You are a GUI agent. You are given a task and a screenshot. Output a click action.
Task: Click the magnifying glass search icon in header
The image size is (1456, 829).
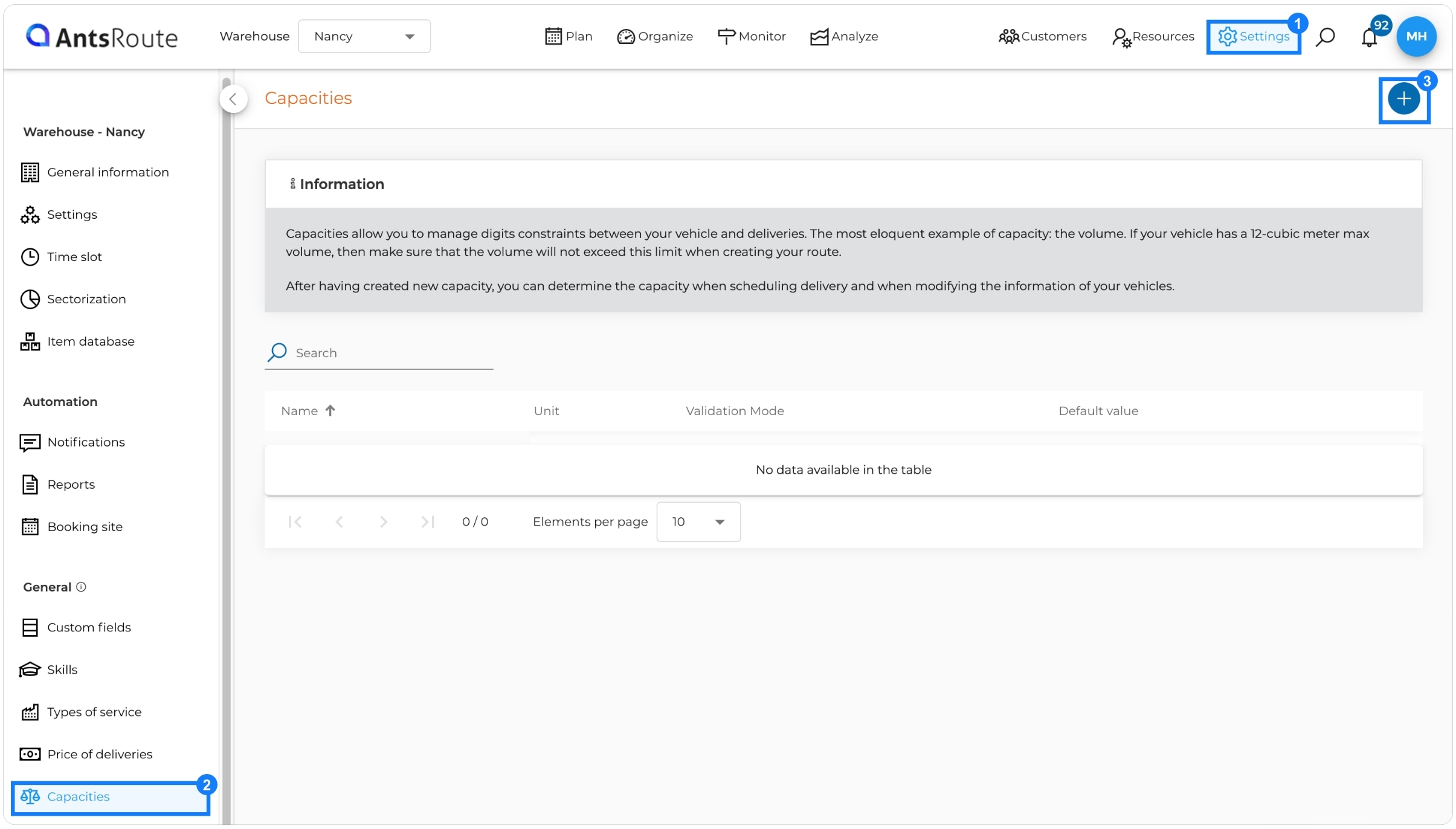[1325, 37]
